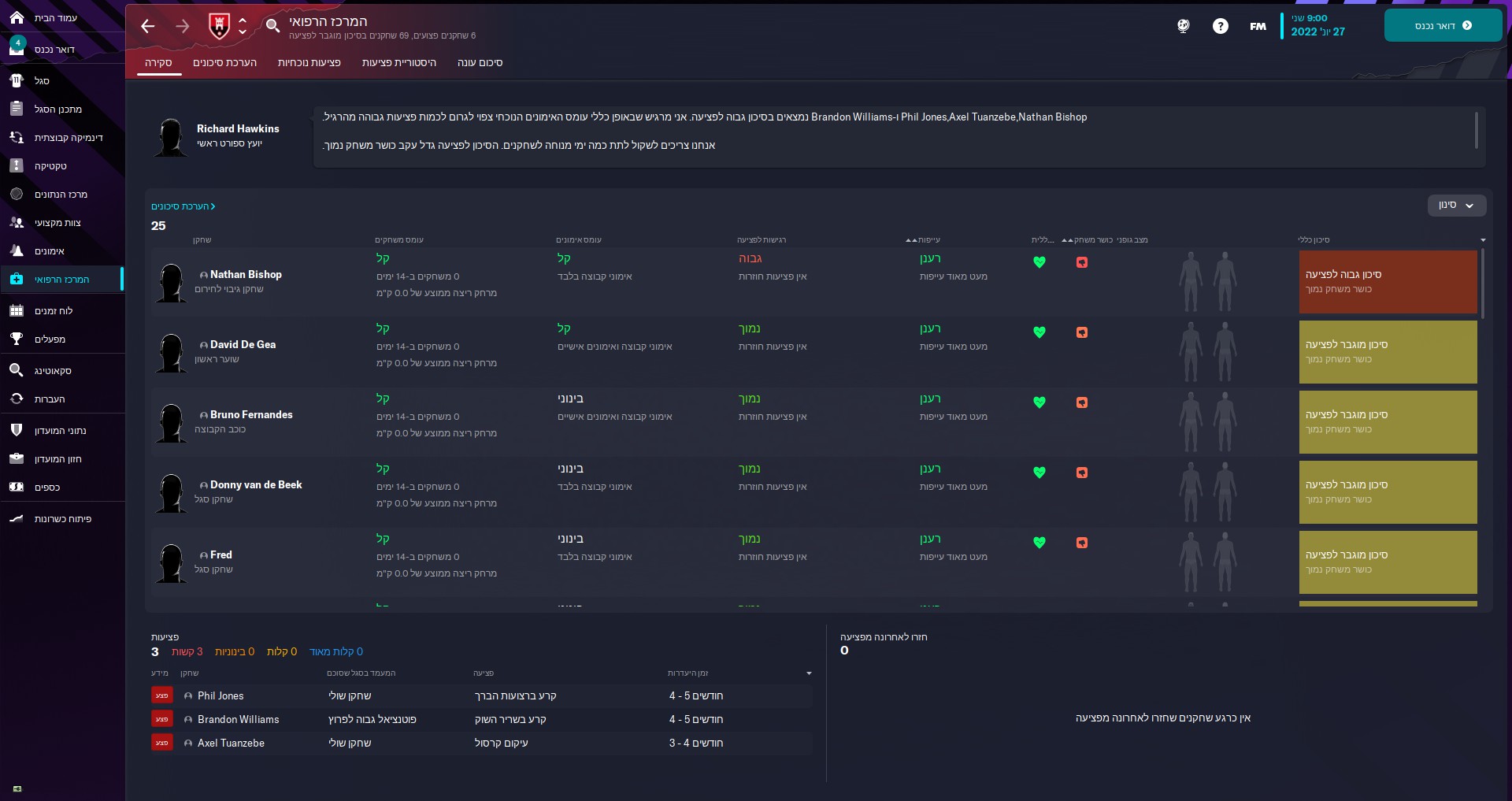Click David De Gea's yellow risk box
Image resolution: width=1512 pixels, height=801 pixels.
1388,352
